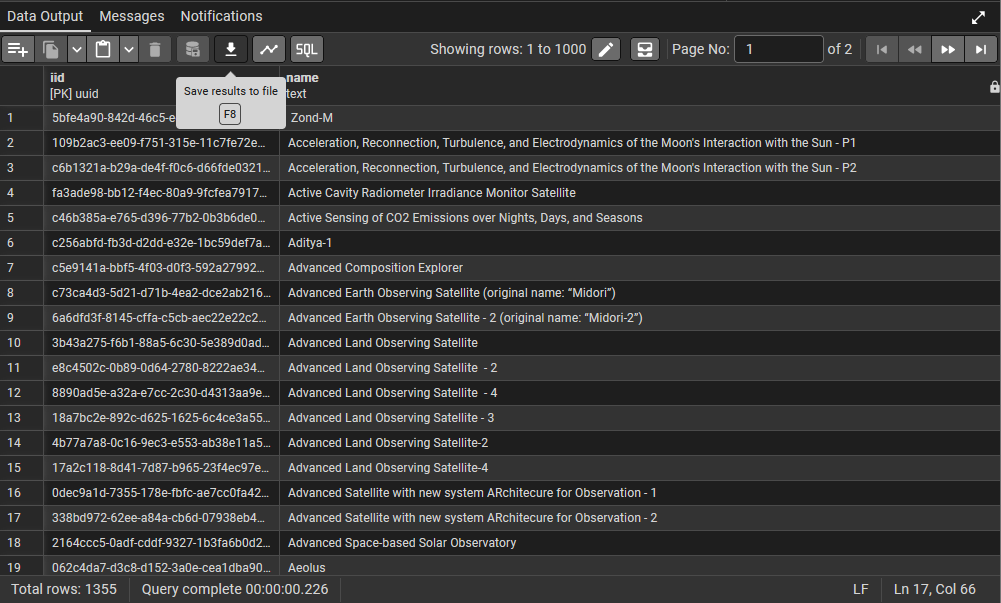This screenshot has height=603, width=1001.
Task: Click the row layout form icon beside Page No
Action: click(645, 49)
